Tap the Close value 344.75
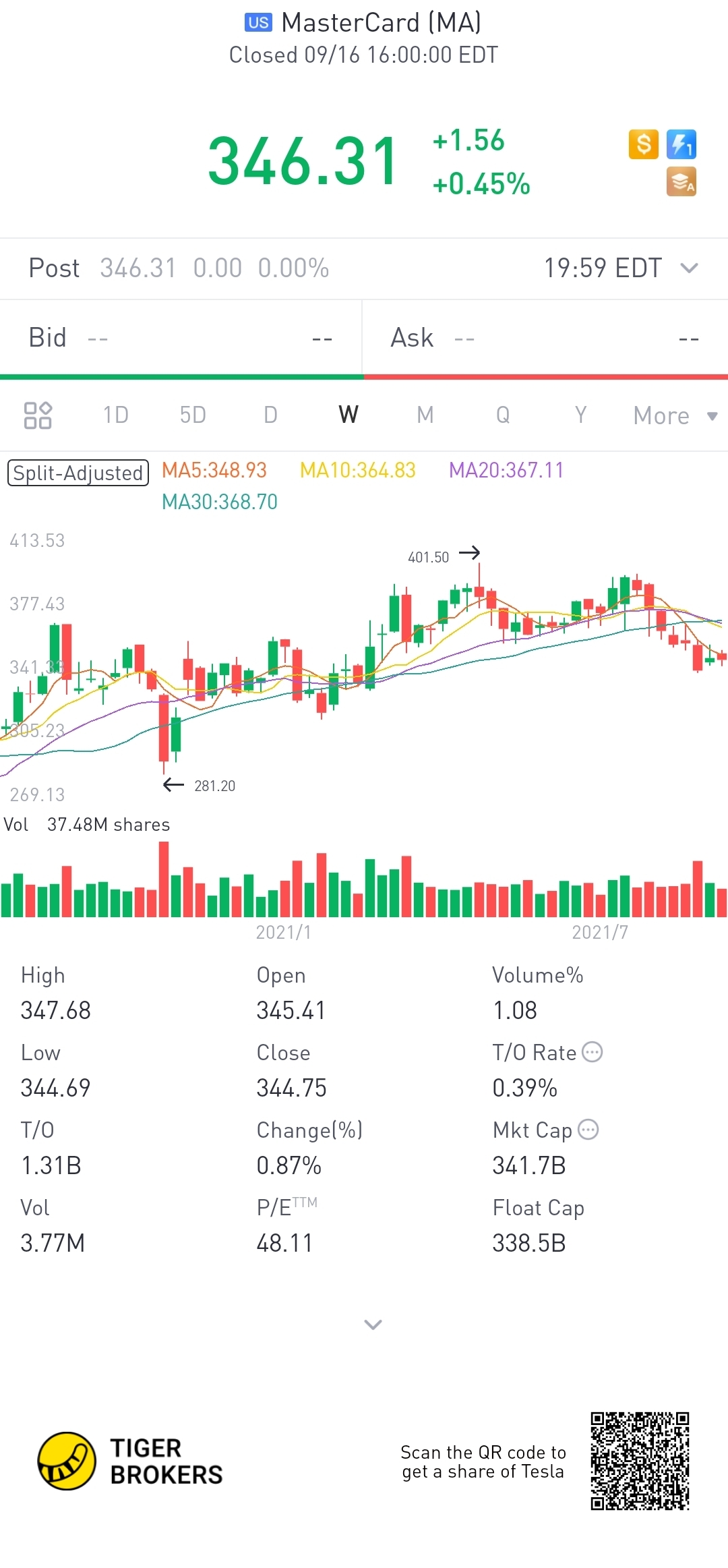The image size is (728, 1568). [x=291, y=1088]
